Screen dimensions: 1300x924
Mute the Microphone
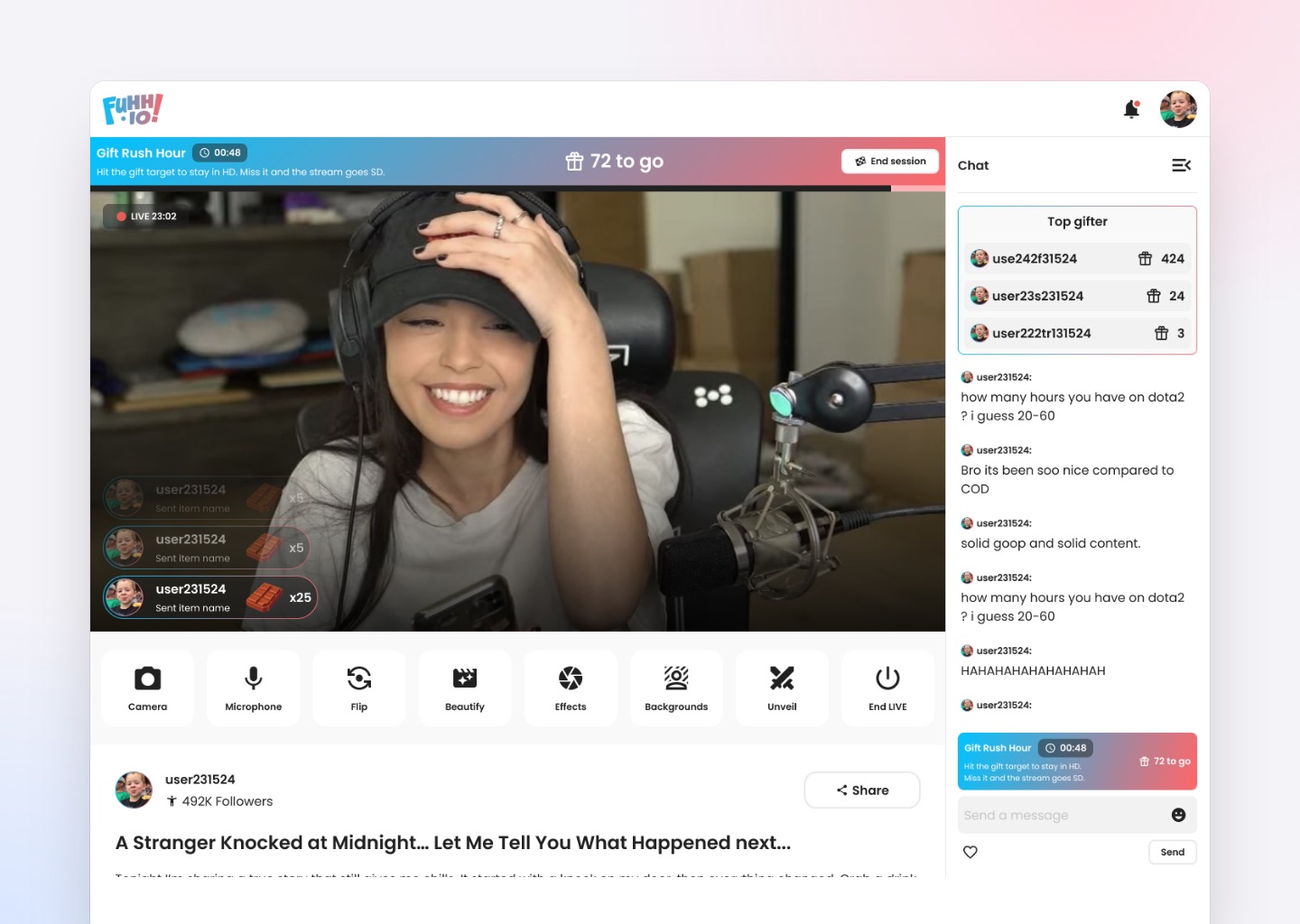[254, 688]
